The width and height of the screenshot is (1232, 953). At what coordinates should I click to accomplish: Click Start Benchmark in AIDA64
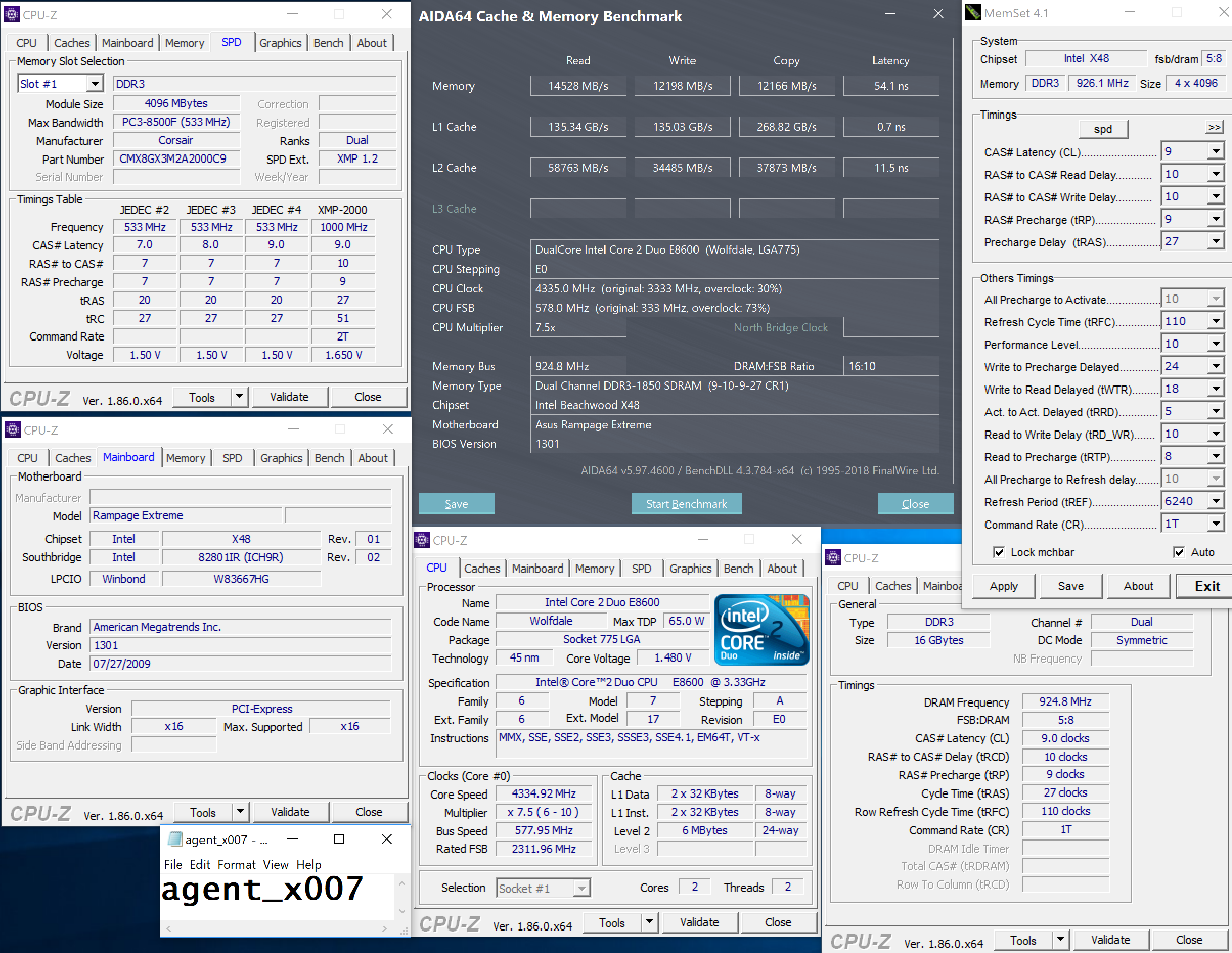[x=686, y=504]
